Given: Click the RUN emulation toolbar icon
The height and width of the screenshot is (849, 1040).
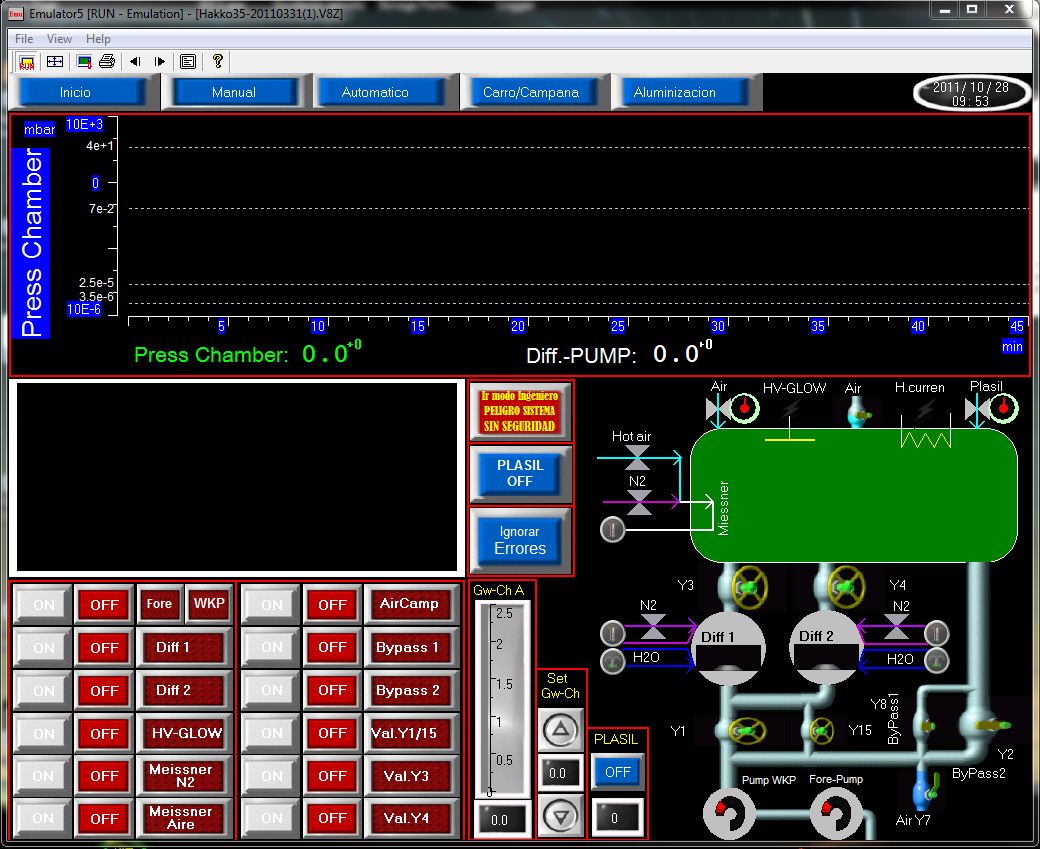Looking at the screenshot, I should point(27,61).
